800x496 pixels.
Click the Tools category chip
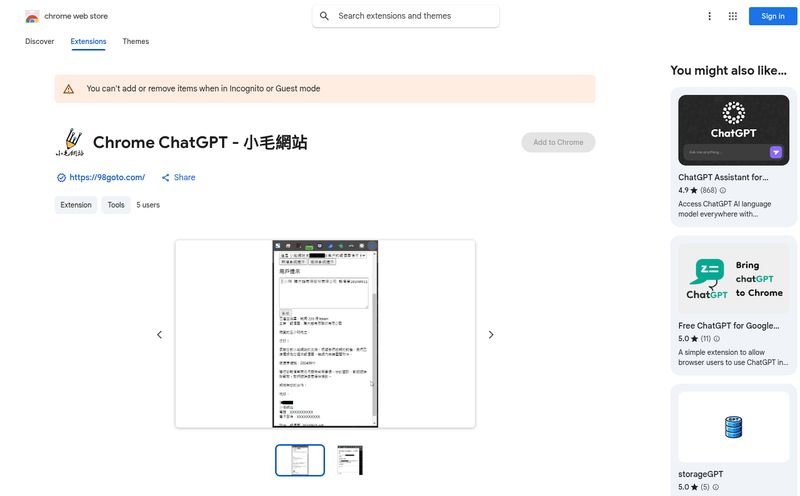pyautogui.click(x=116, y=205)
